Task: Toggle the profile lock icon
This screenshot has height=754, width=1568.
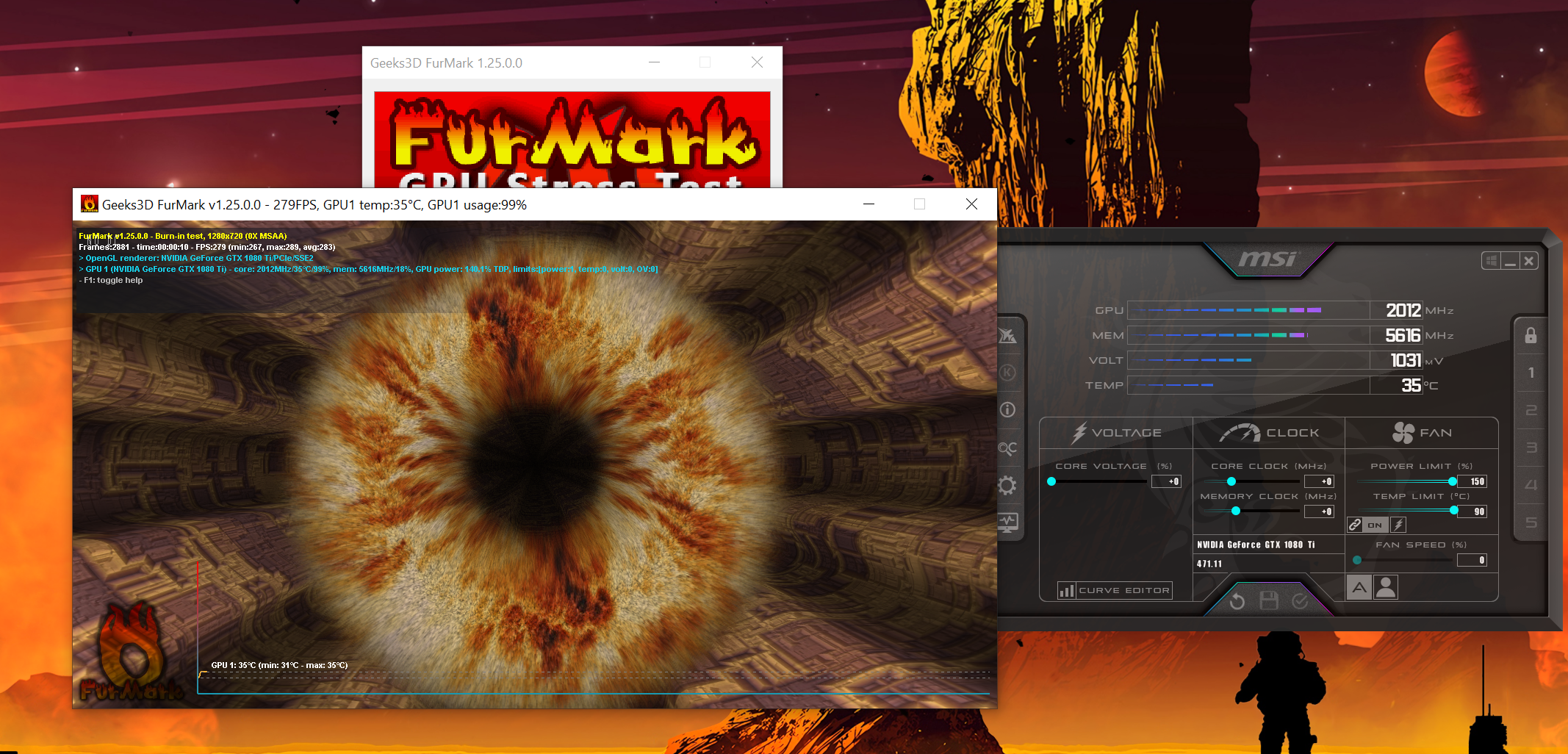Action: (x=1531, y=335)
